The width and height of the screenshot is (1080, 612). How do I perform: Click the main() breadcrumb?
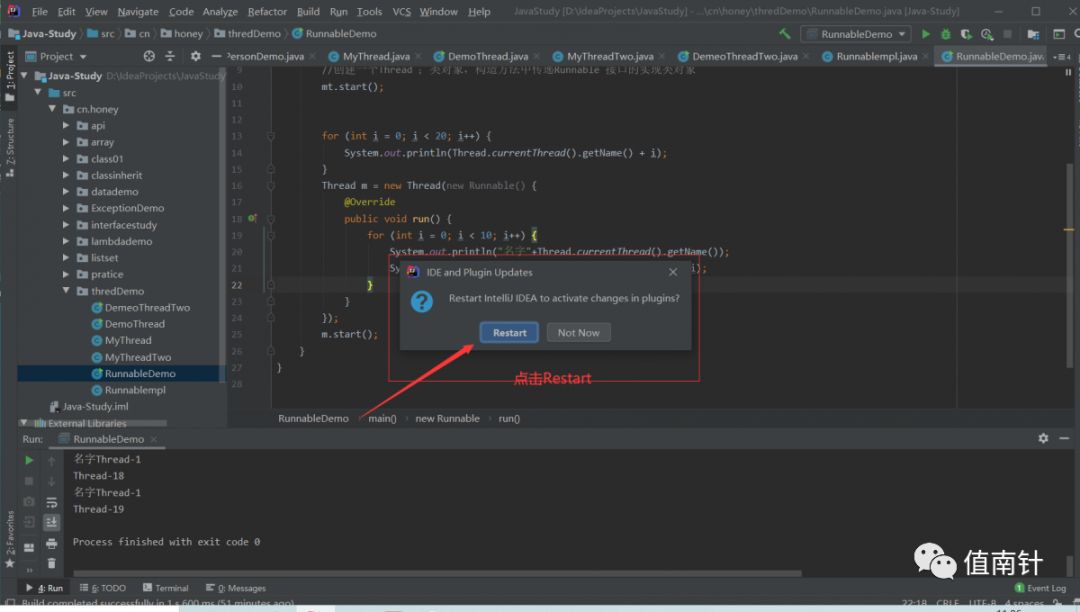click(x=382, y=418)
